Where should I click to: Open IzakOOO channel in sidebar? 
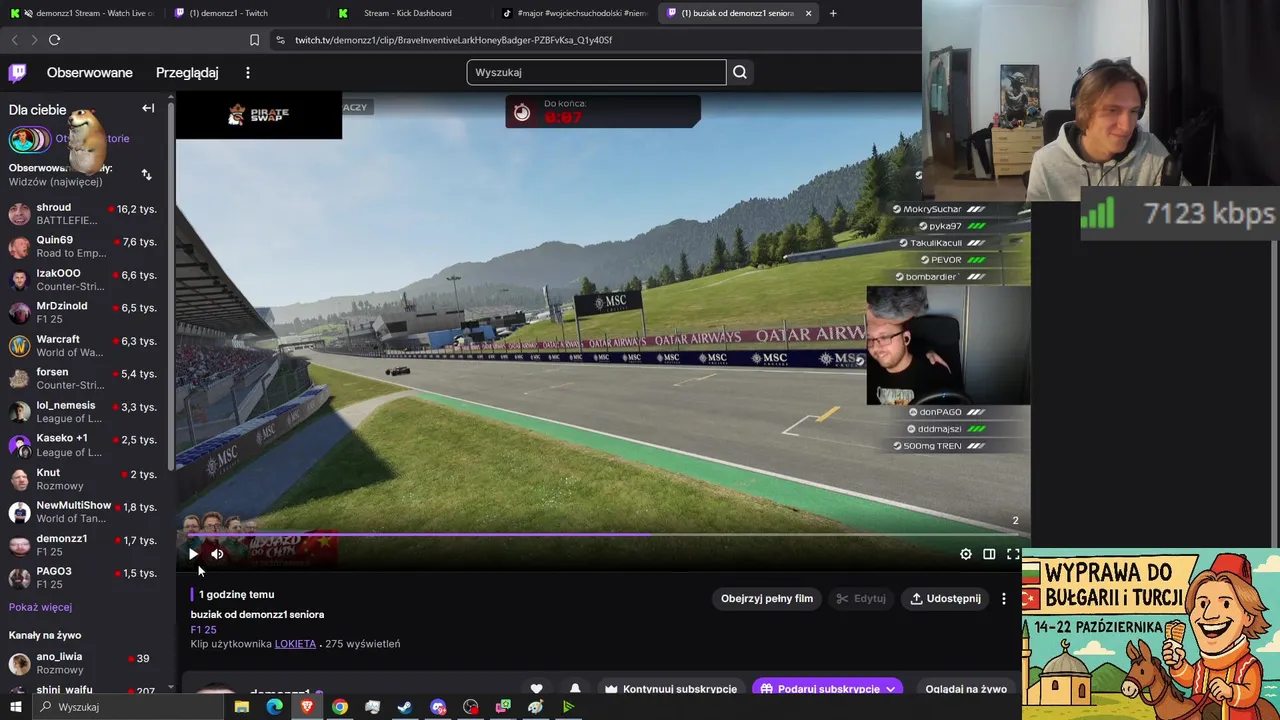(x=85, y=279)
